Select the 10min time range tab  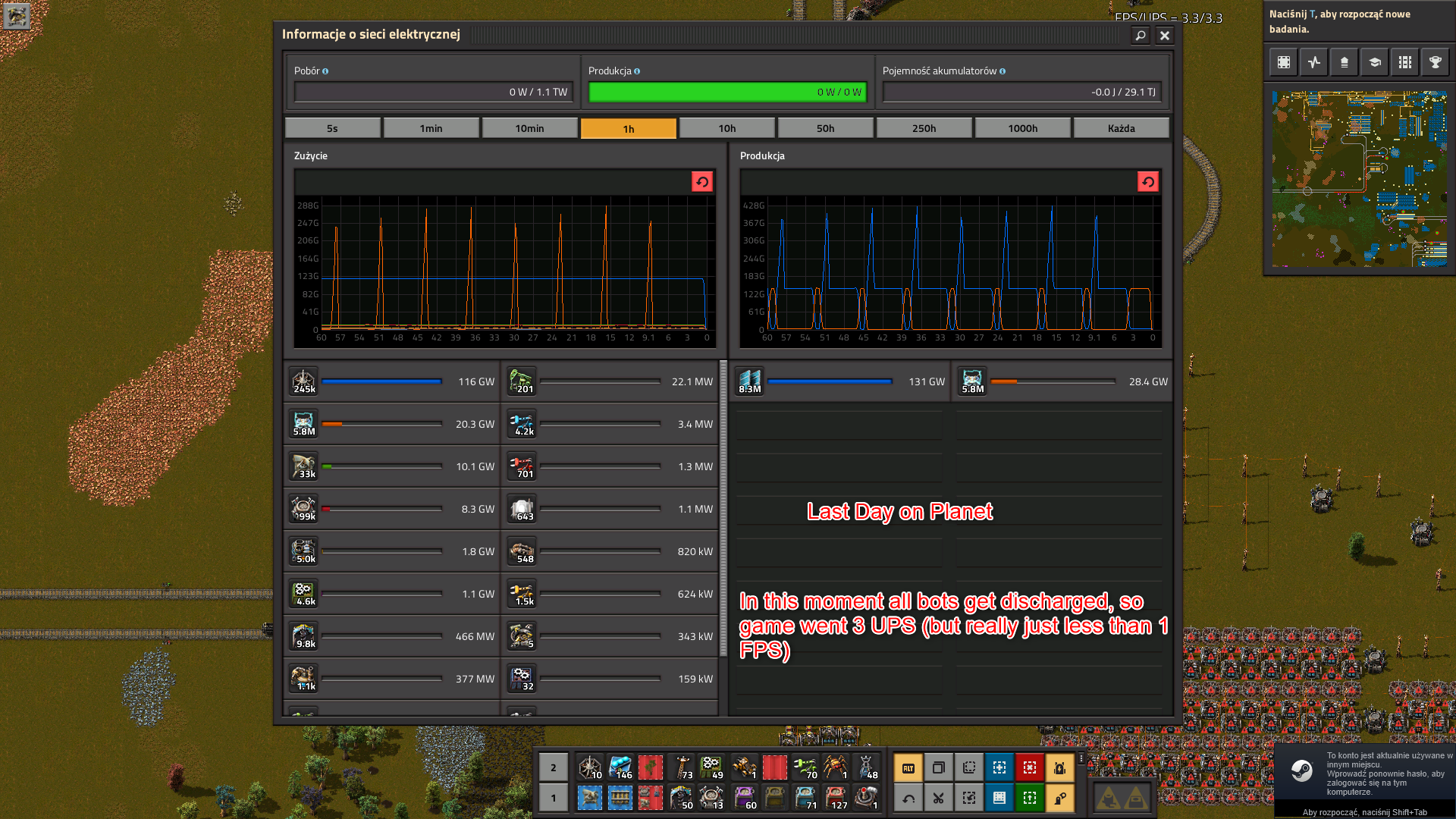pos(529,128)
